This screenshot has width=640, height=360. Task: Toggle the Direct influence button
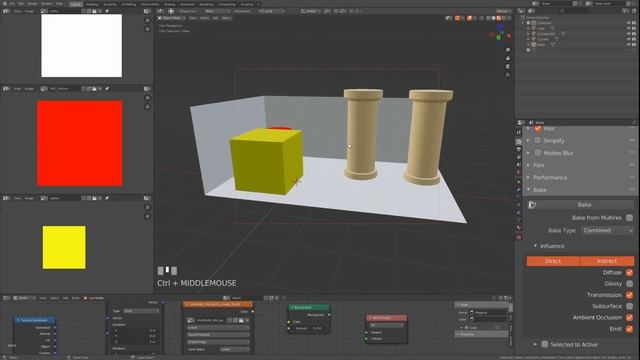click(x=553, y=261)
